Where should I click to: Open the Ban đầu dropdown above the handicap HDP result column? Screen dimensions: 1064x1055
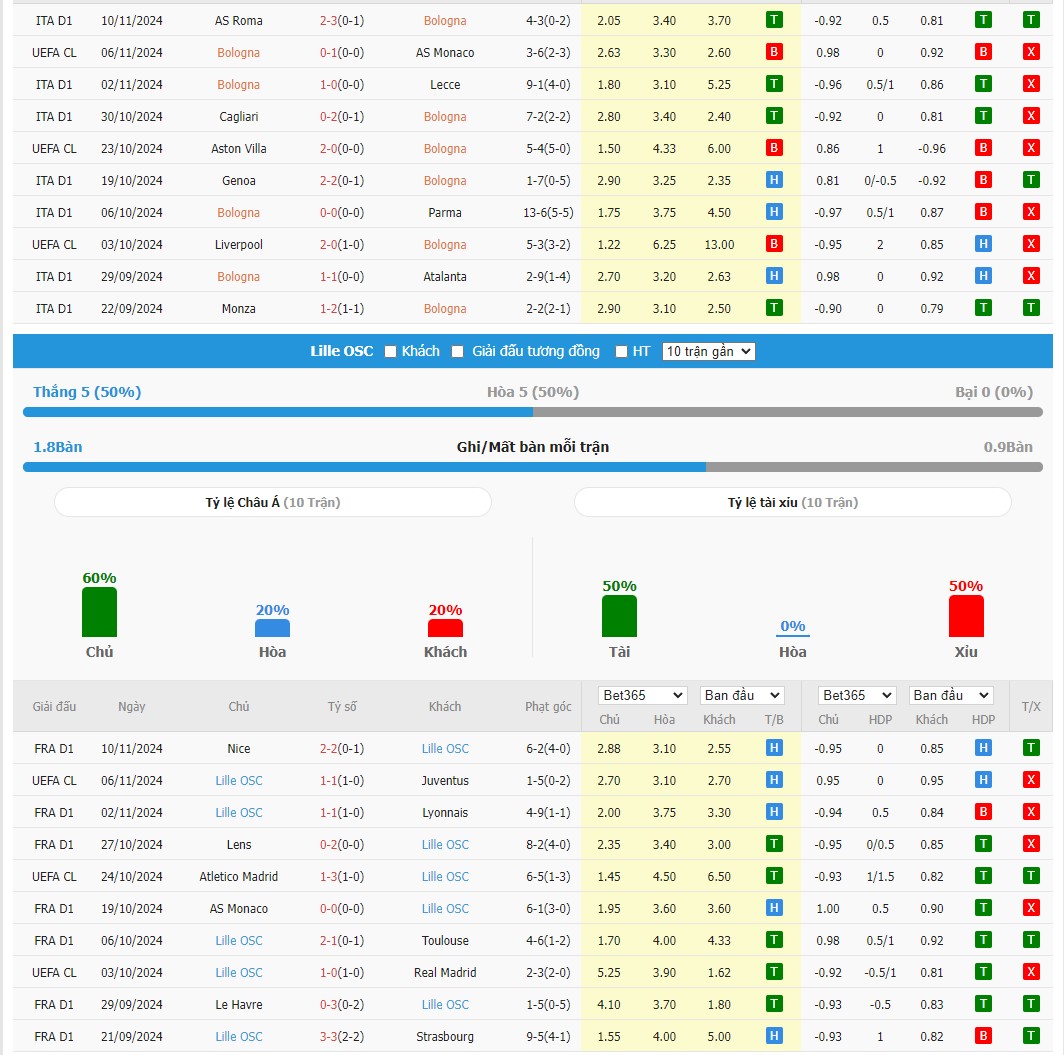[951, 695]
